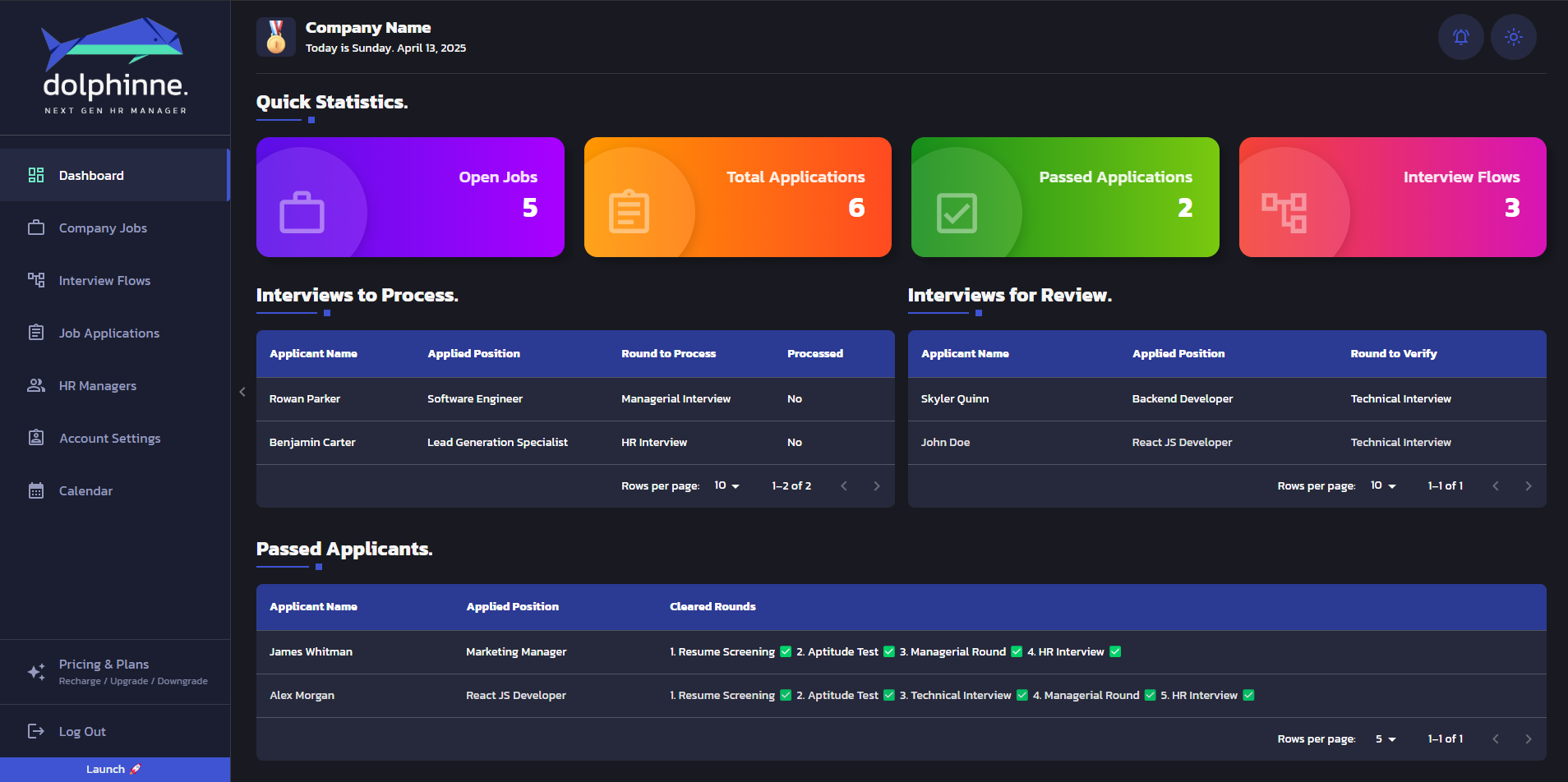Open rows per page dropdown in Interviews to Process
Screen dimensions: 1568x782
coord(726,486)
